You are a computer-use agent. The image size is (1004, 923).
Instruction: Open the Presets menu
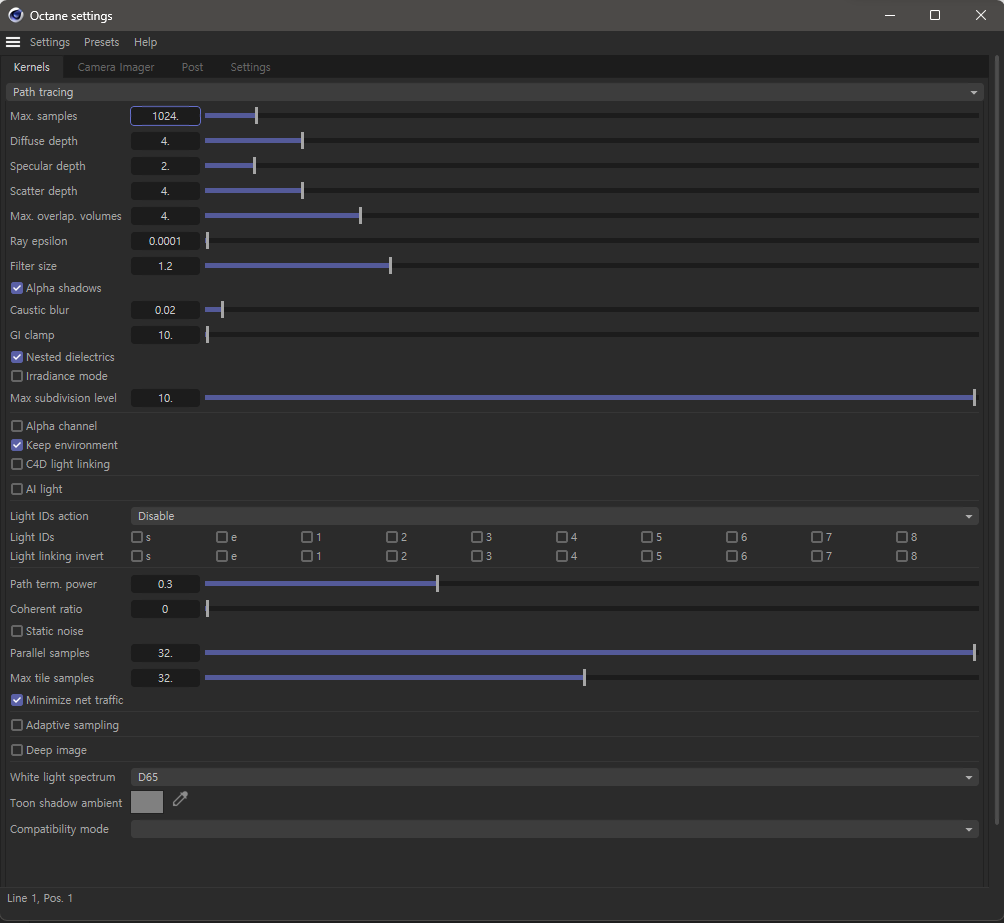pos(101,42)
